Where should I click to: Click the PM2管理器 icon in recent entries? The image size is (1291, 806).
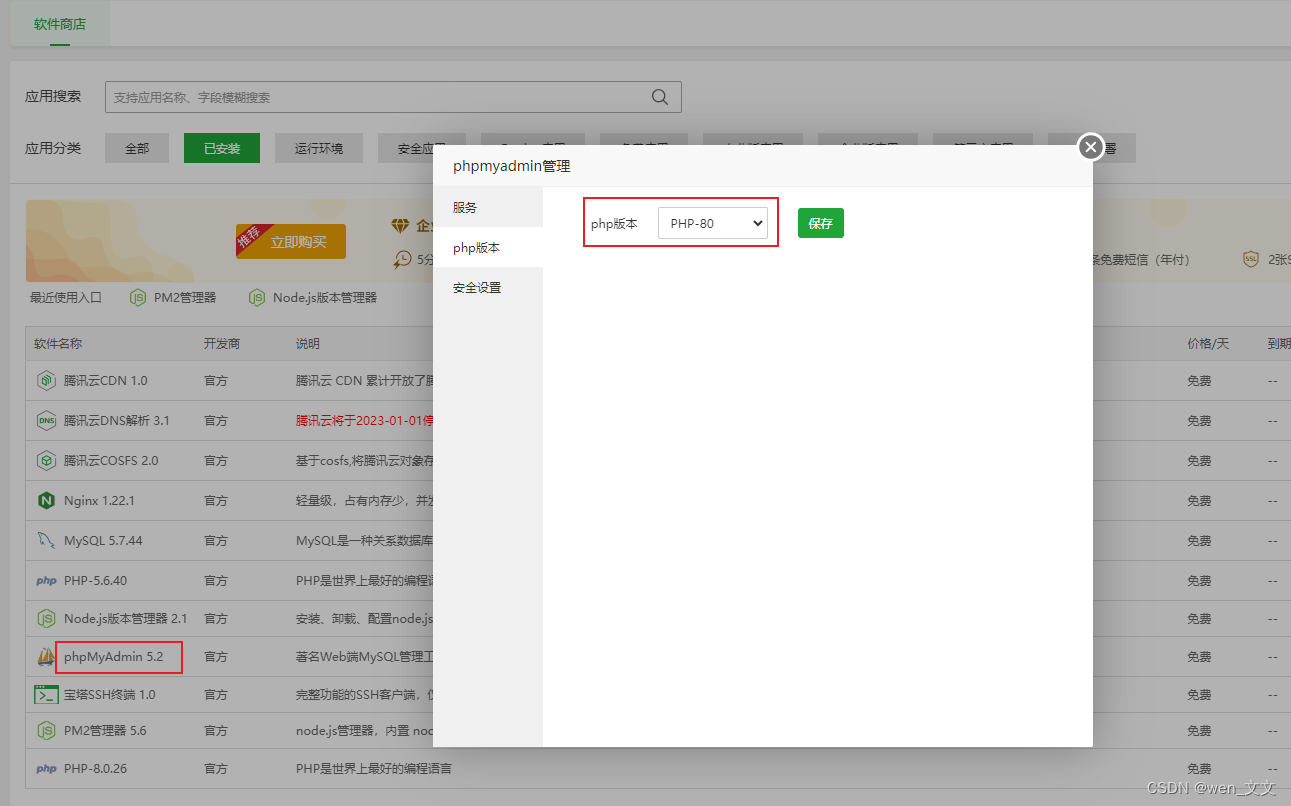(138, 297)
